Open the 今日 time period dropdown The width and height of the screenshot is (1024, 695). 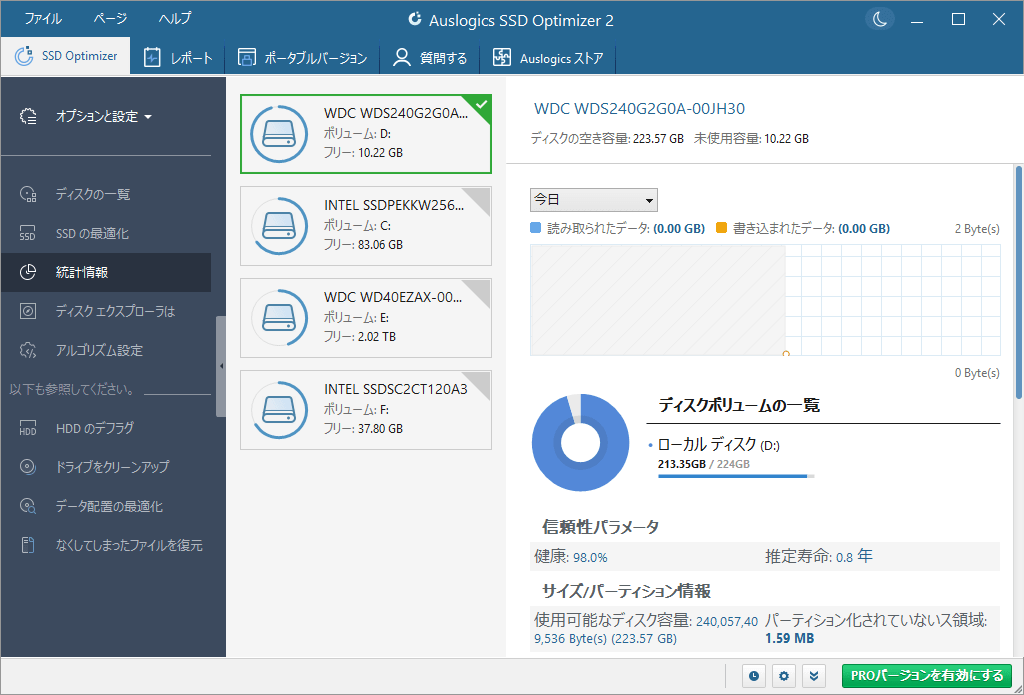[x=593, y=200]
